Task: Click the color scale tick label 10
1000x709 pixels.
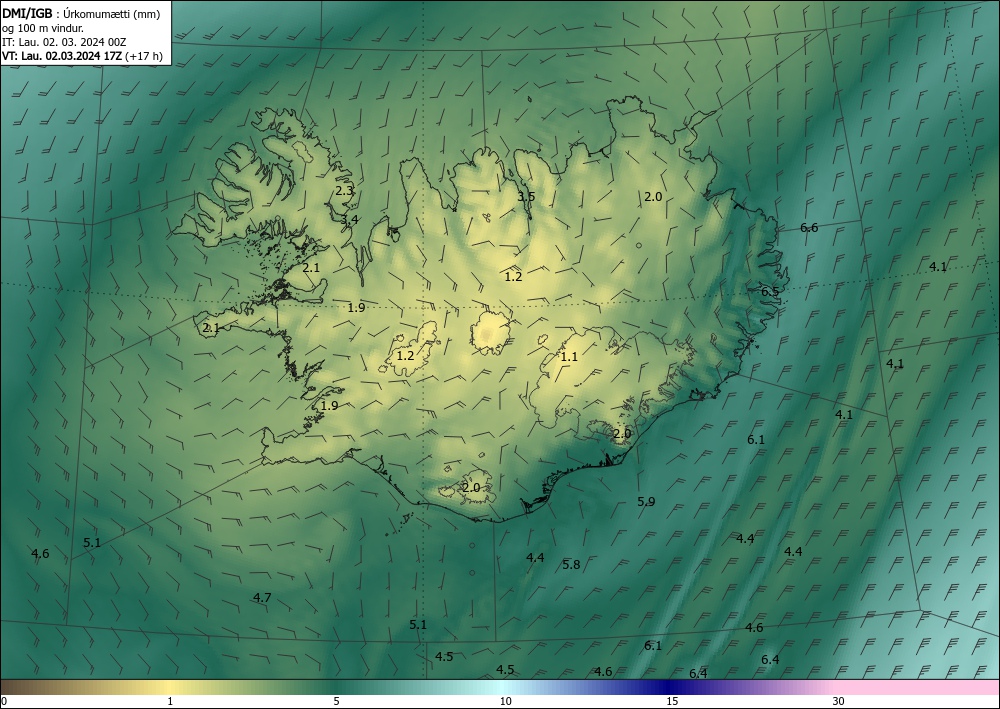Action: (x=505, y=702)
